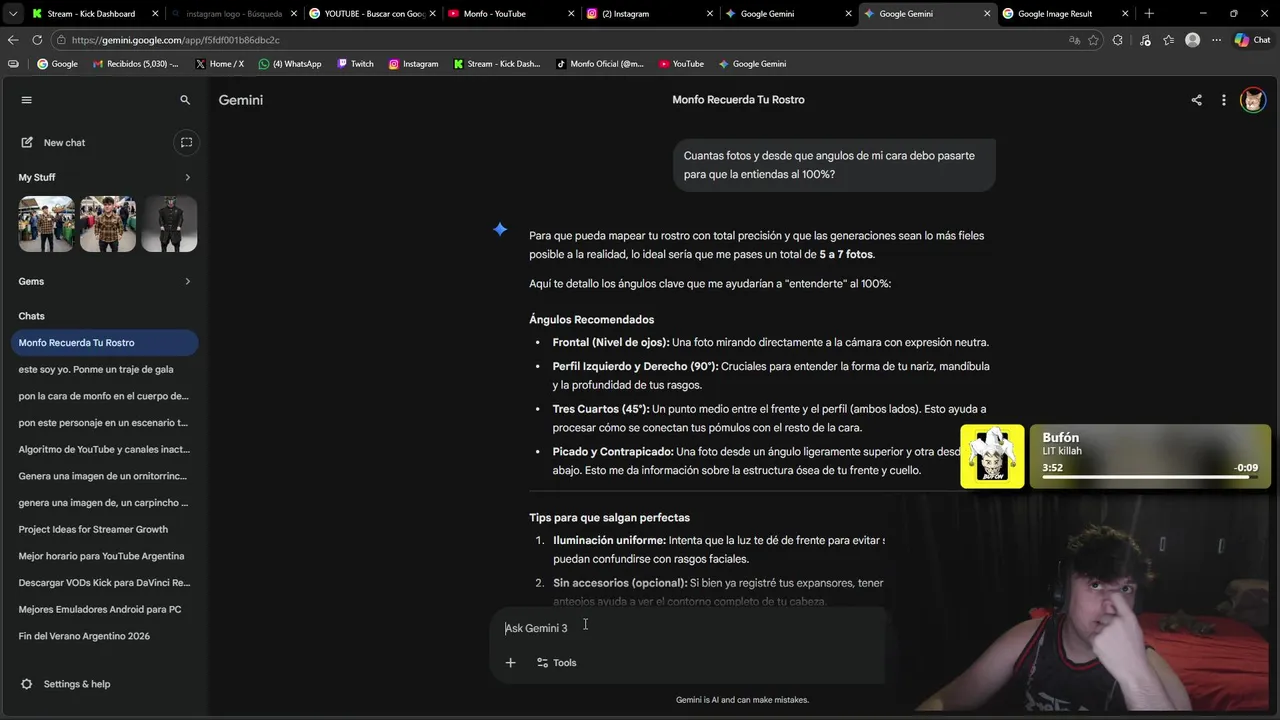Viewport: 1280px width, 720px height.
Task: Open the WhatsApp bookmark
Action: coord(290,64)
